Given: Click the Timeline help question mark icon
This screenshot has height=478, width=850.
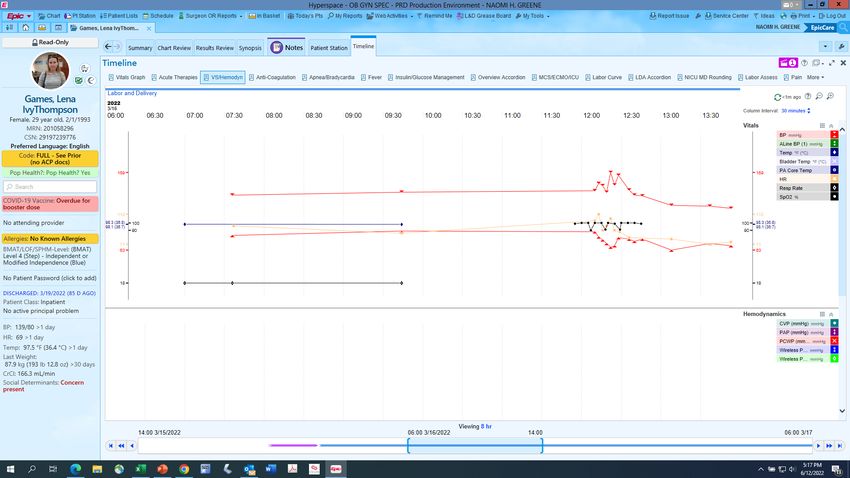Looking at the screenshot, I should coord(804,63).
